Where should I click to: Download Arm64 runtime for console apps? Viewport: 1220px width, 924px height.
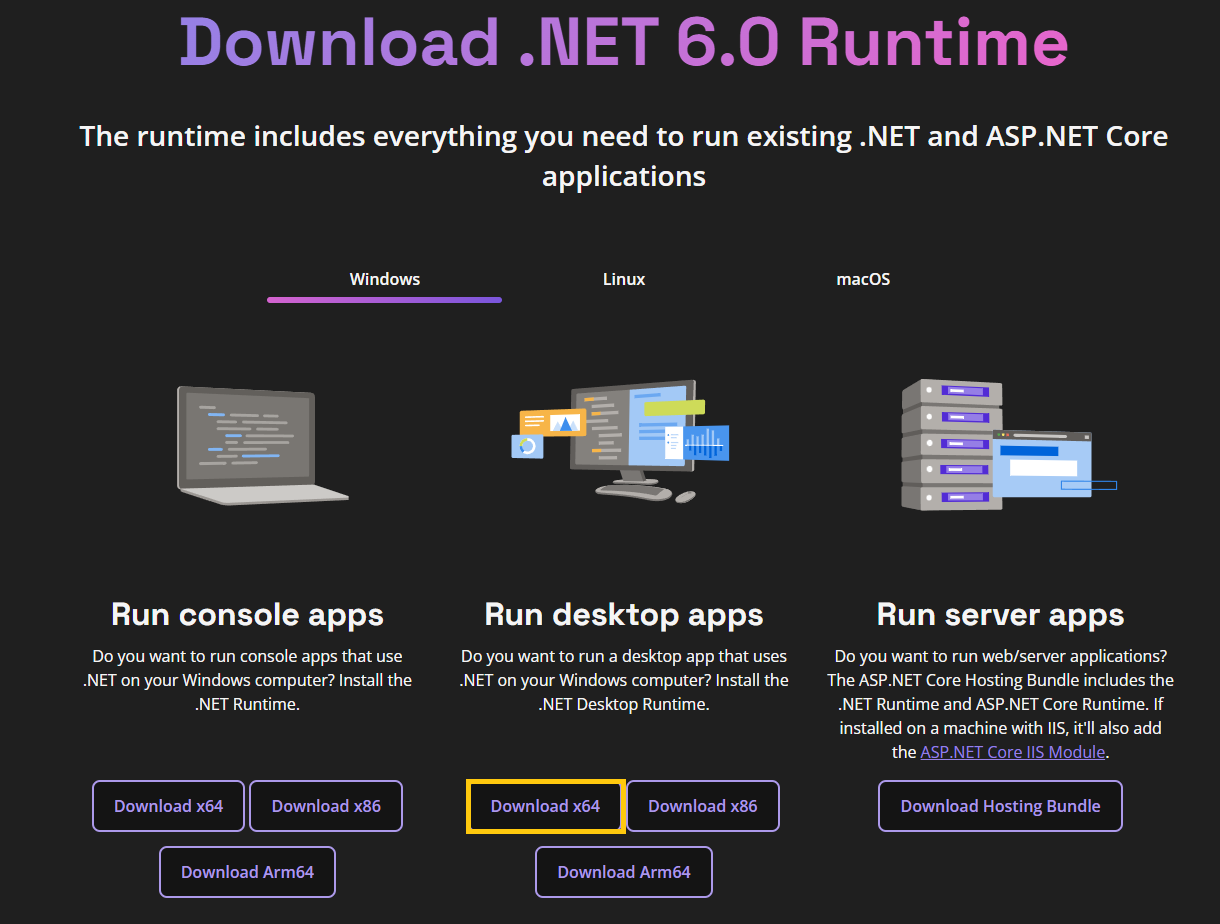tap(247, 871)
